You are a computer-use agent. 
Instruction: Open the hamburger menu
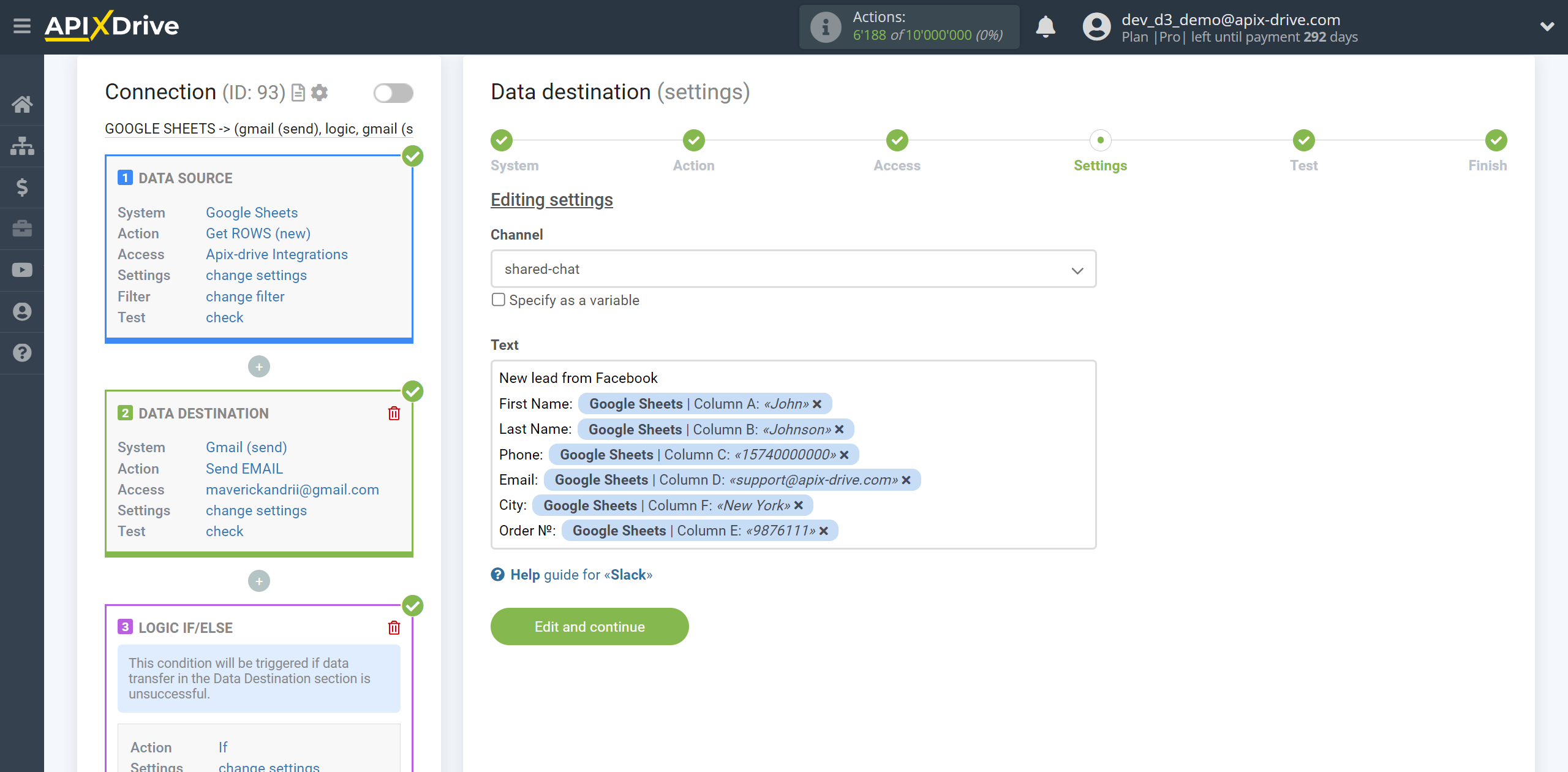(x=22, y=26)
